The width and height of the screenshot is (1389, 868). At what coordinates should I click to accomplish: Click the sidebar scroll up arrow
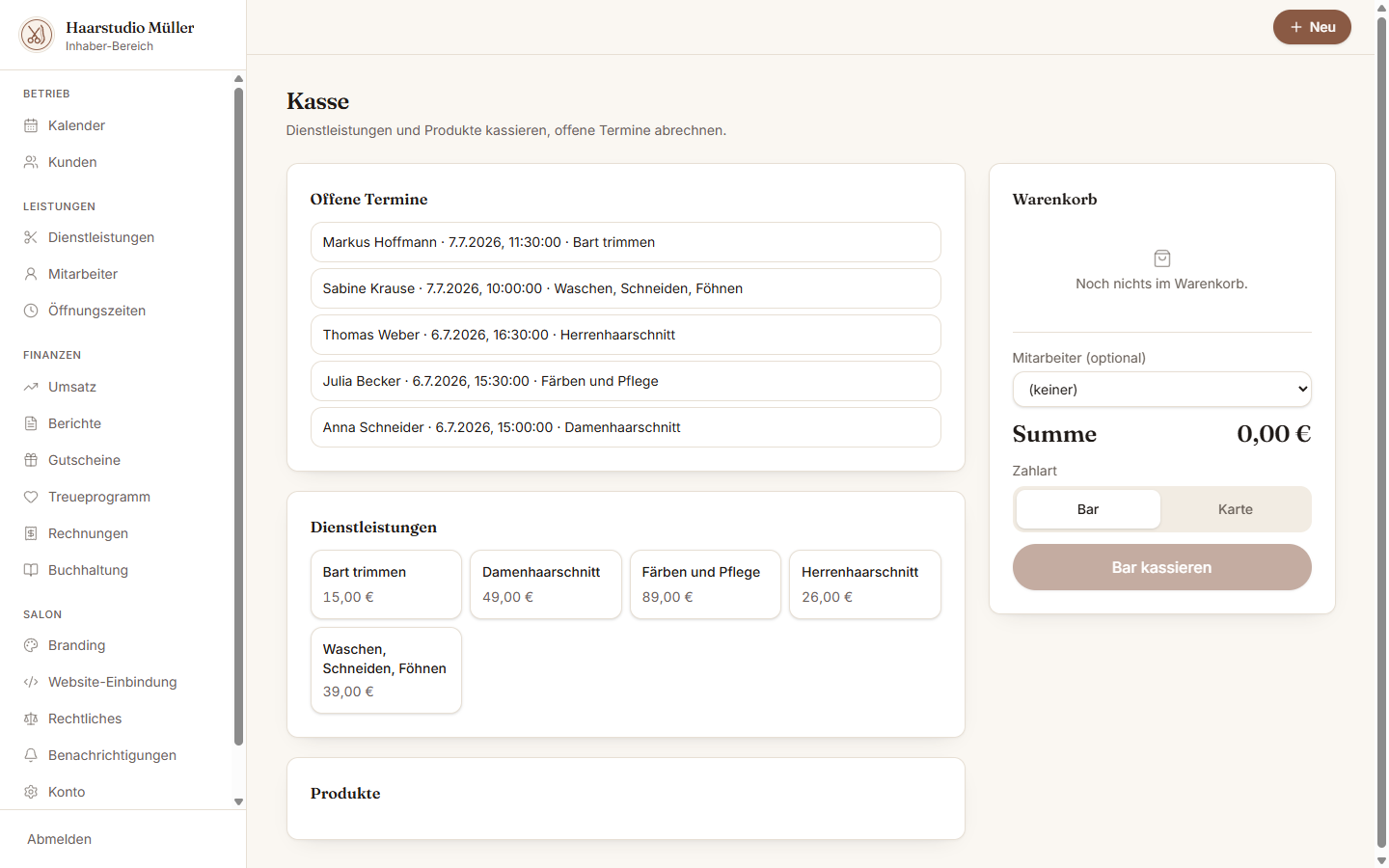[x=238, y=79]
